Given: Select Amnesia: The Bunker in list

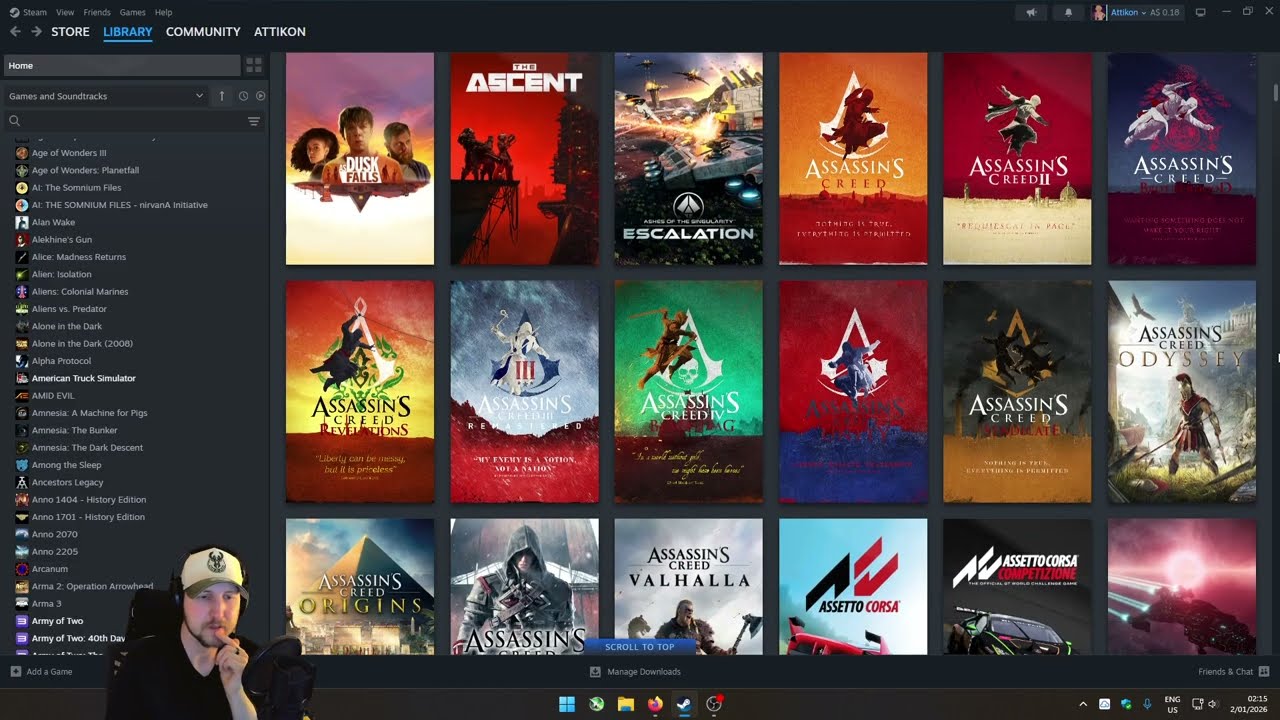Looking at the screenshot, I should point(74,430).
